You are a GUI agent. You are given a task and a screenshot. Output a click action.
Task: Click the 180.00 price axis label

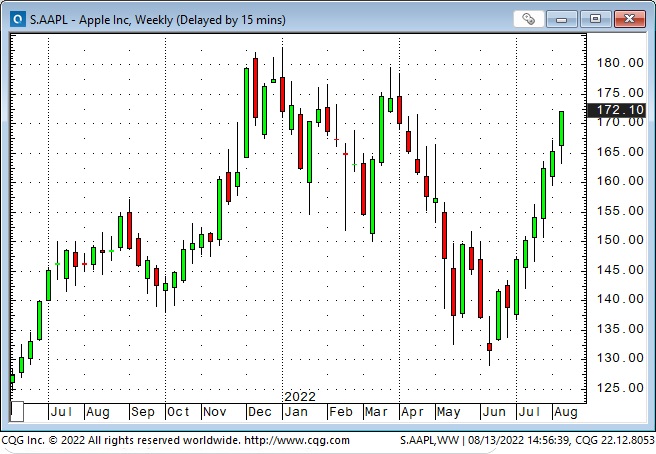click(620, 63)
